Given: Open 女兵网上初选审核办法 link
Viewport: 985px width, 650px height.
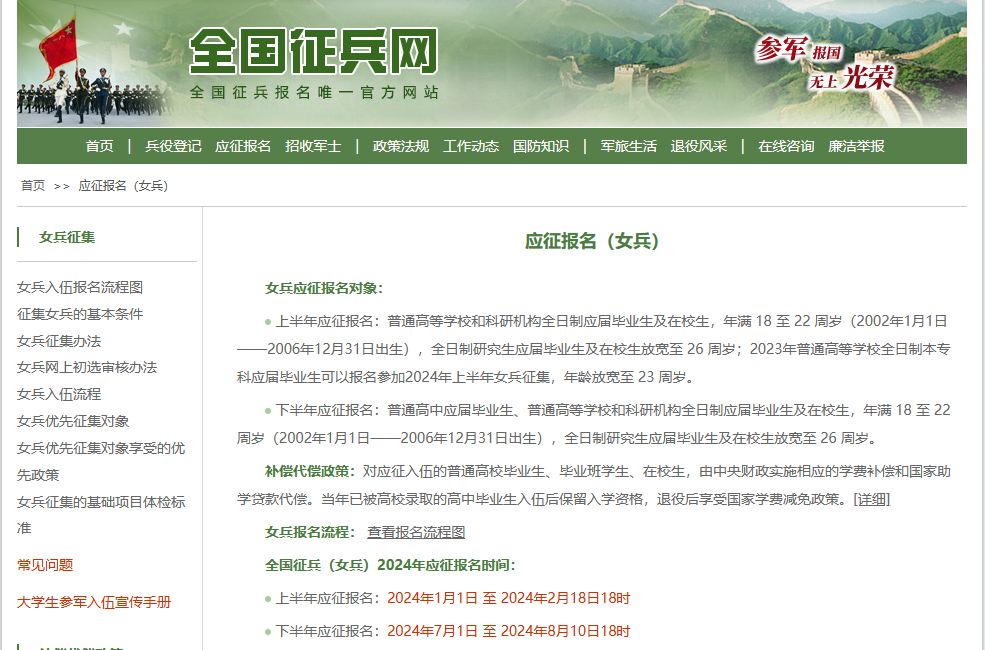Looking at the screenshot, I should (x=87, y=367).
